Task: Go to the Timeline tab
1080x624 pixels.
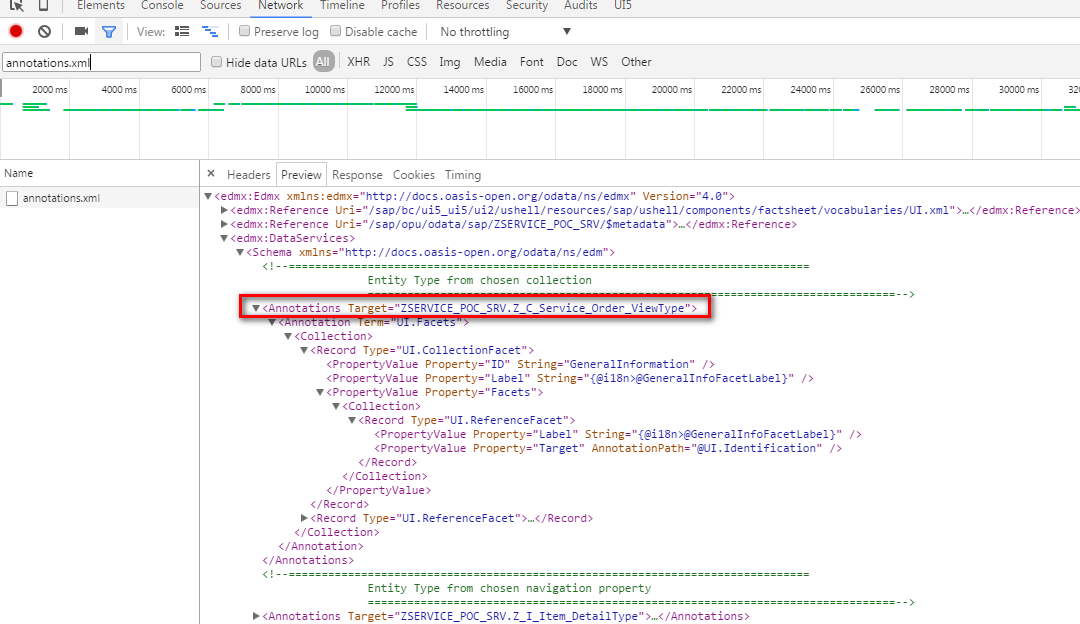Action: coord(342,6)
